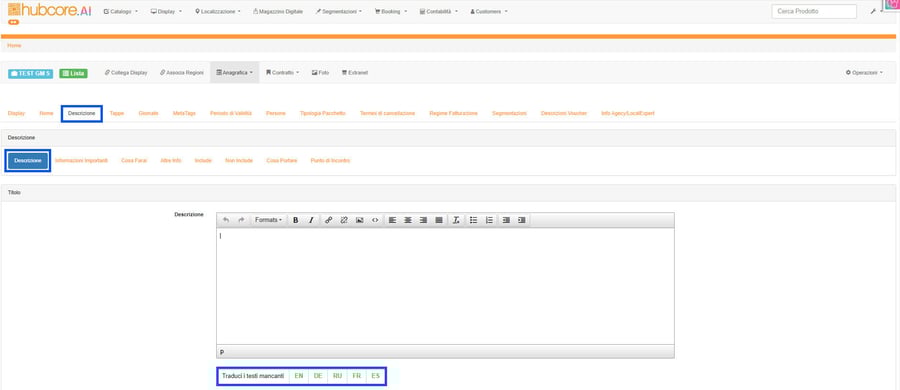Translate missing texts to ES

click(375, 376)
